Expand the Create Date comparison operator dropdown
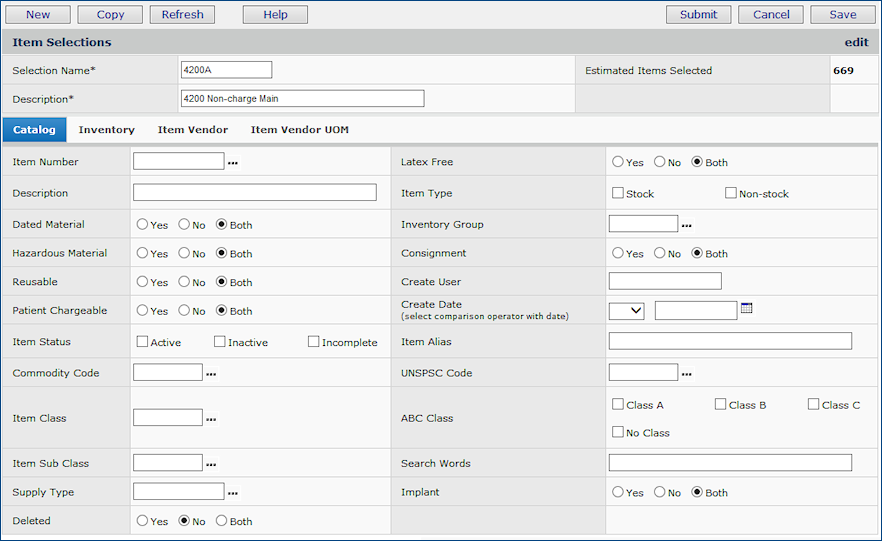Viewport: 882px width, 541px height. click(626, 311)
